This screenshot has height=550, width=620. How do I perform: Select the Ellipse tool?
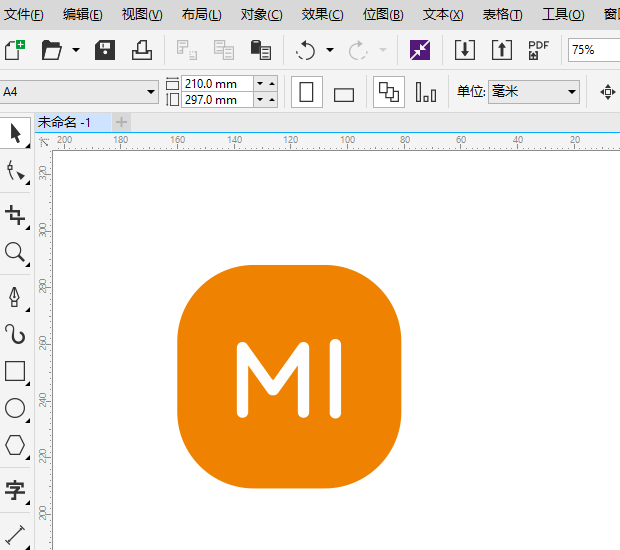15,408
